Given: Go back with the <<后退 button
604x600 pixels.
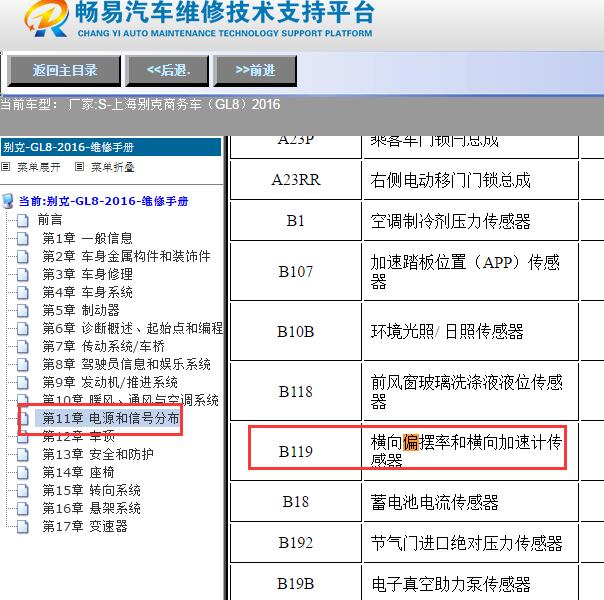Looking at the screenshot, I should (167, 71).
